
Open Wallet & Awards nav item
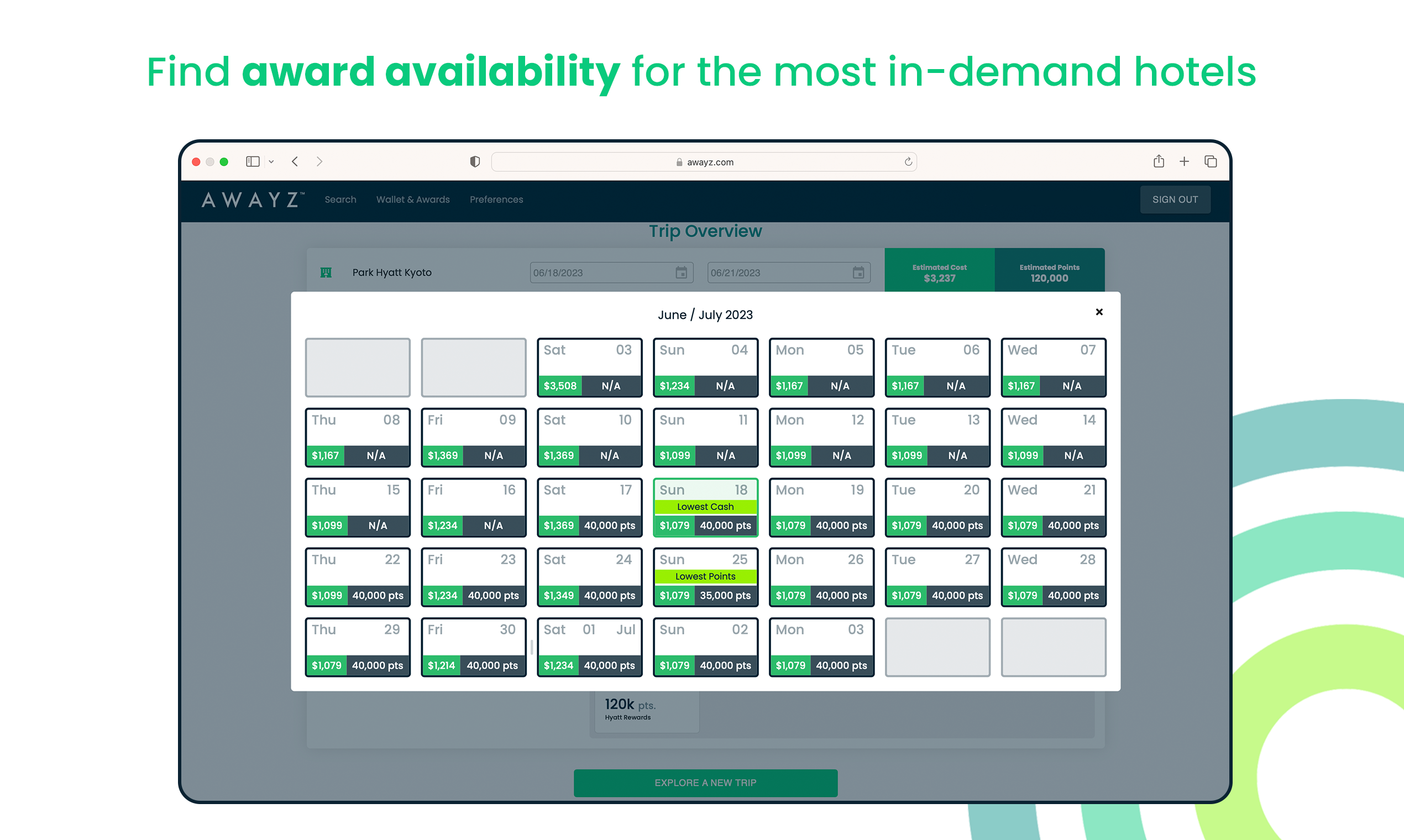pyautogui.click(x=413, y=200)
